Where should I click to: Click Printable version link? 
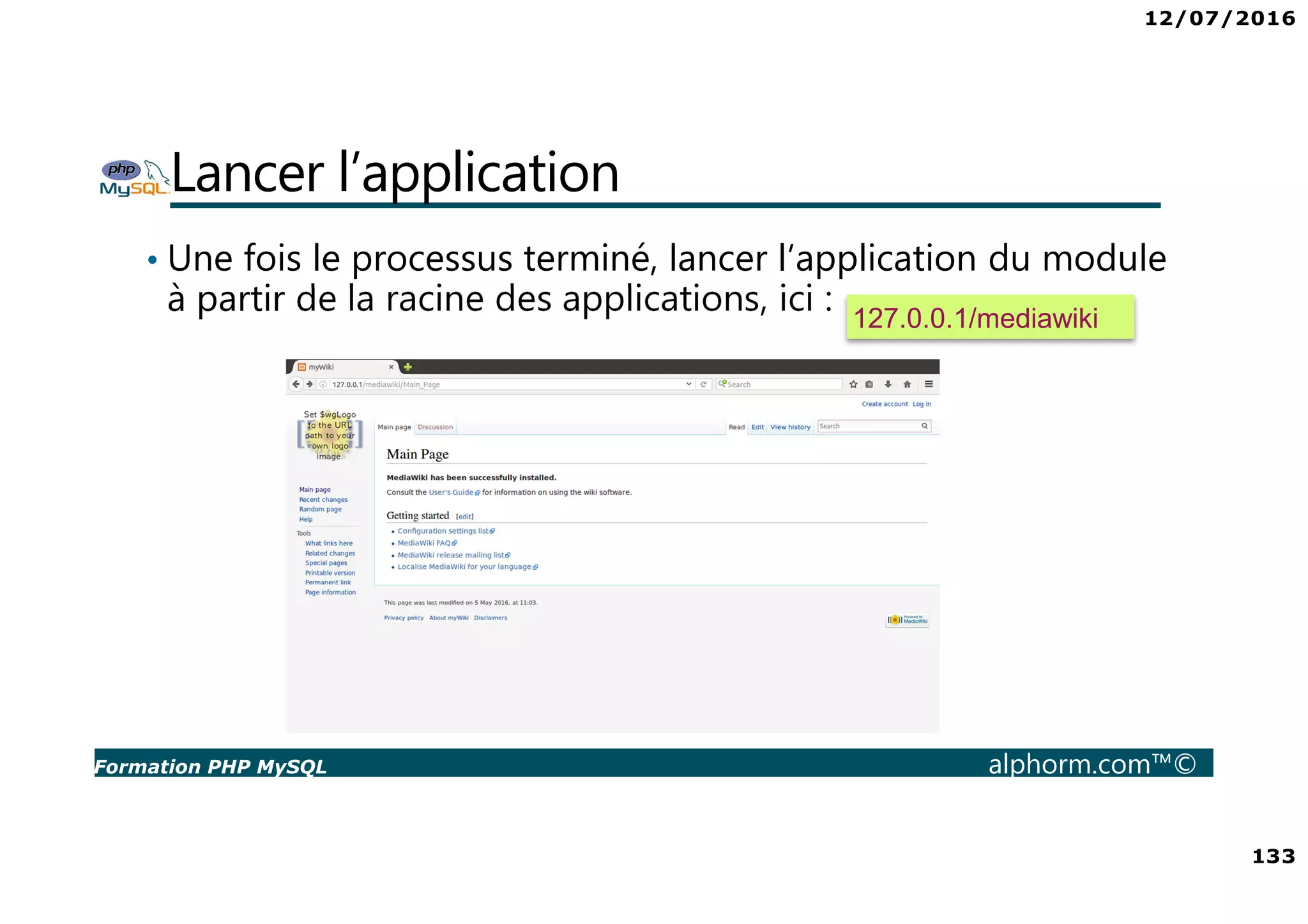[330, 573]
